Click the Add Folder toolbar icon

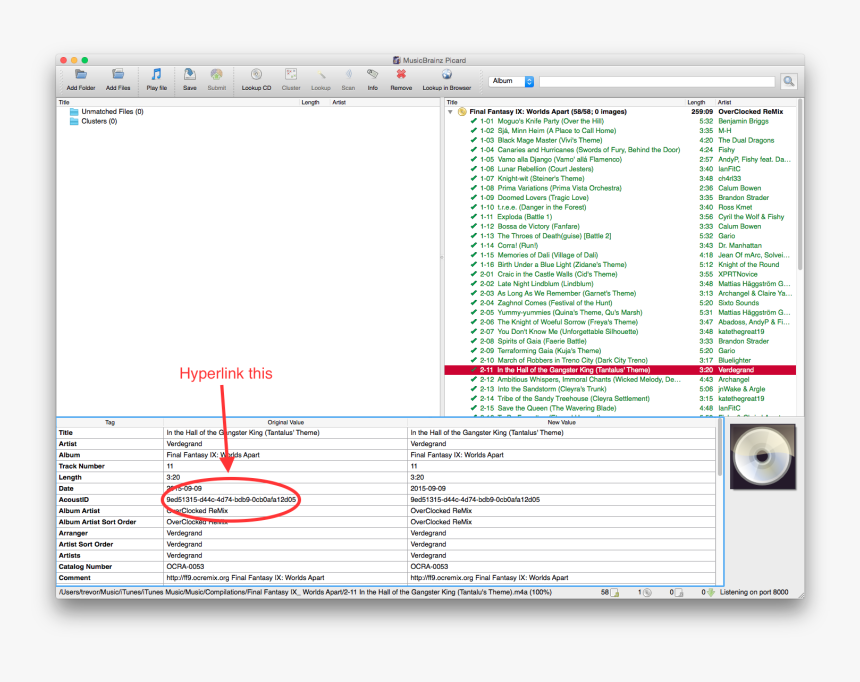pos(81,75)
